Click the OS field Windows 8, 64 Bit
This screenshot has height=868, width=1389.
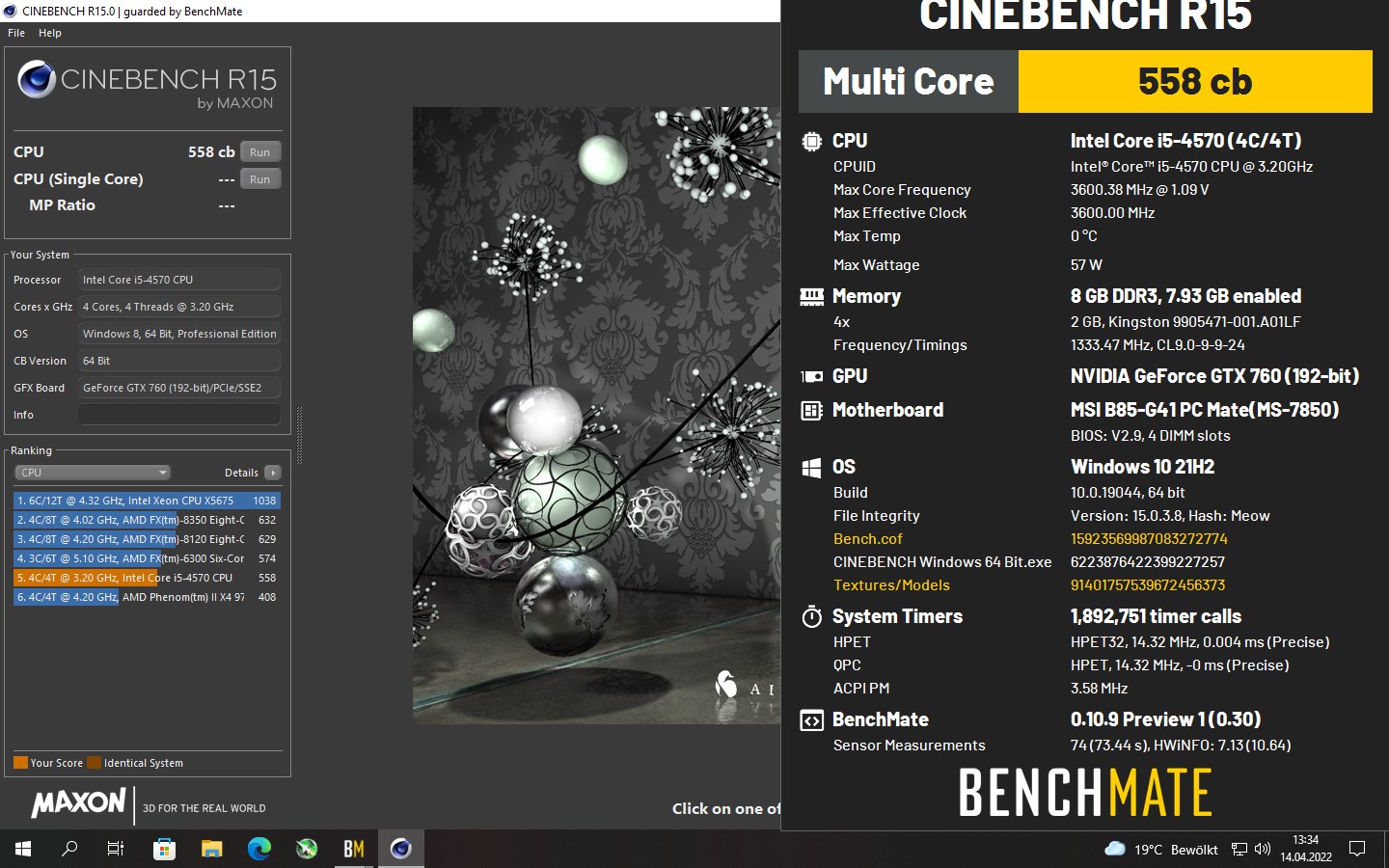(179, 334)
